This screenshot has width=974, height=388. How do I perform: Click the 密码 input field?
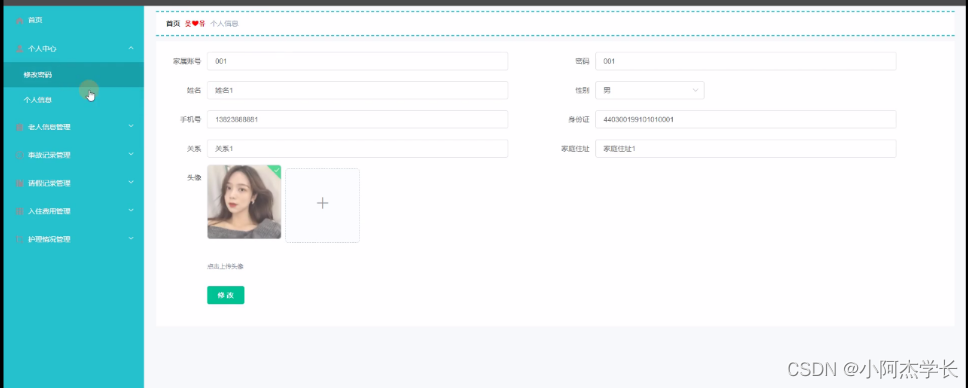coord(745,61)
